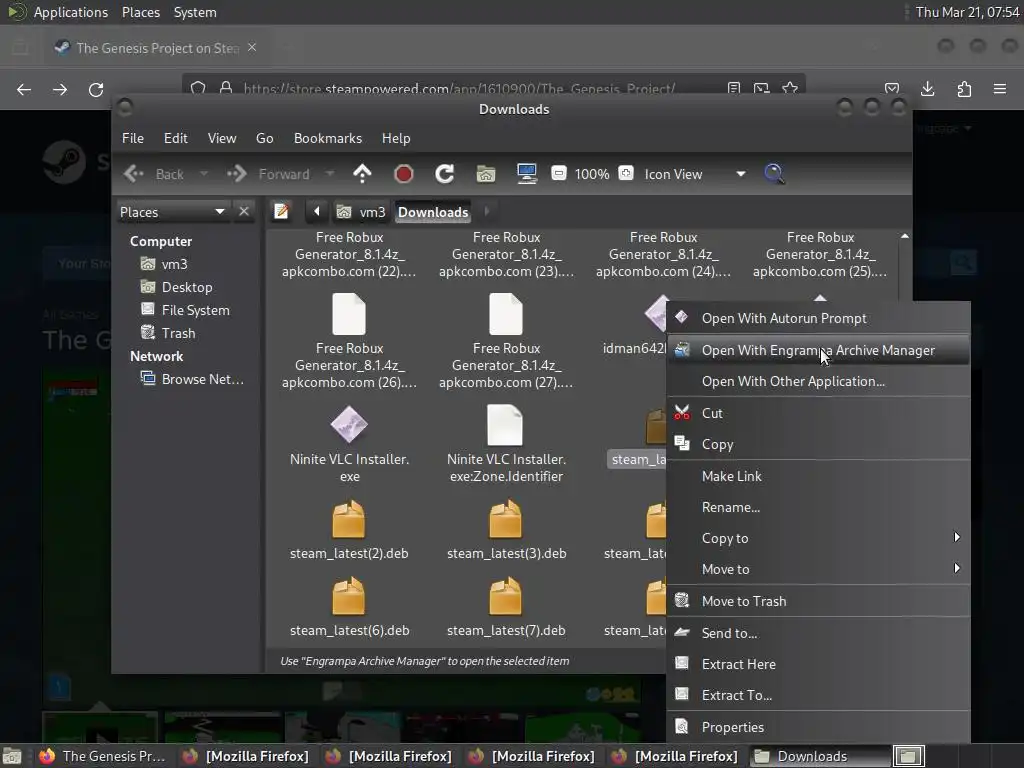This screenshot has height=768, width=1024.
Task: Open the Places side pane dropdown
Action: 172,212
